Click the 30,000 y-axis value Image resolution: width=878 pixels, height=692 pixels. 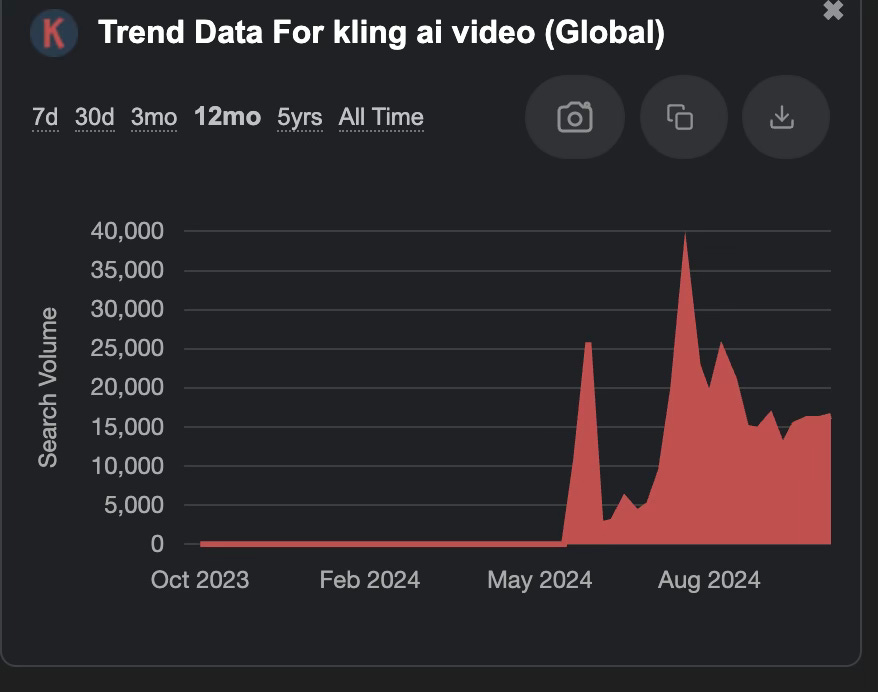[127, 309]
